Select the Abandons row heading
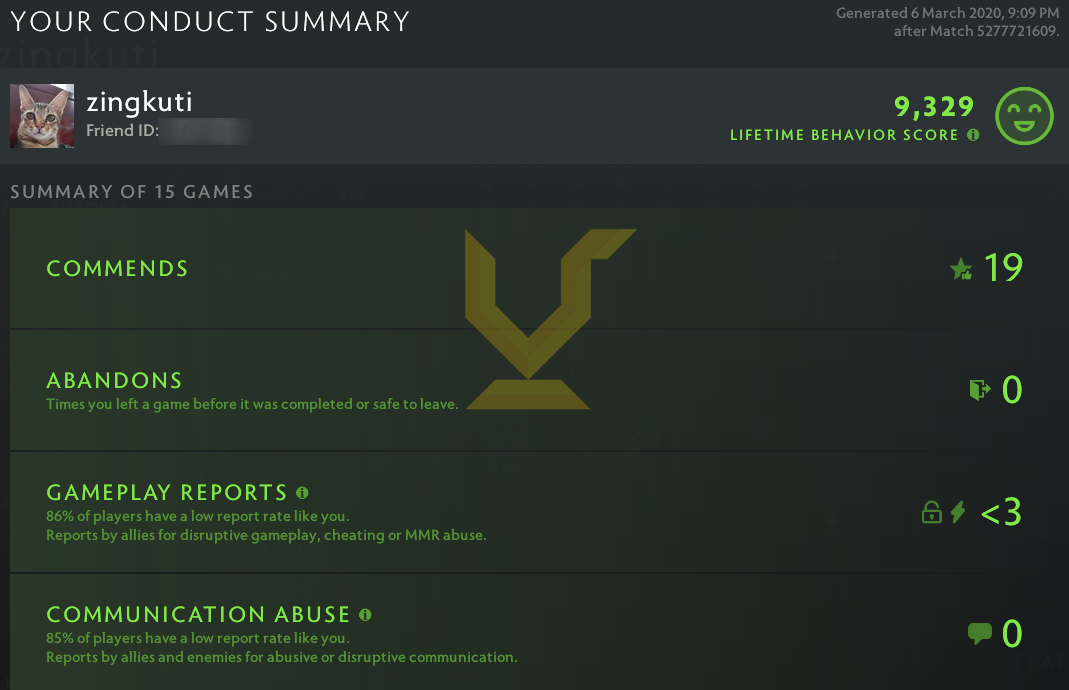1069x690 pixels. (114, 380)
